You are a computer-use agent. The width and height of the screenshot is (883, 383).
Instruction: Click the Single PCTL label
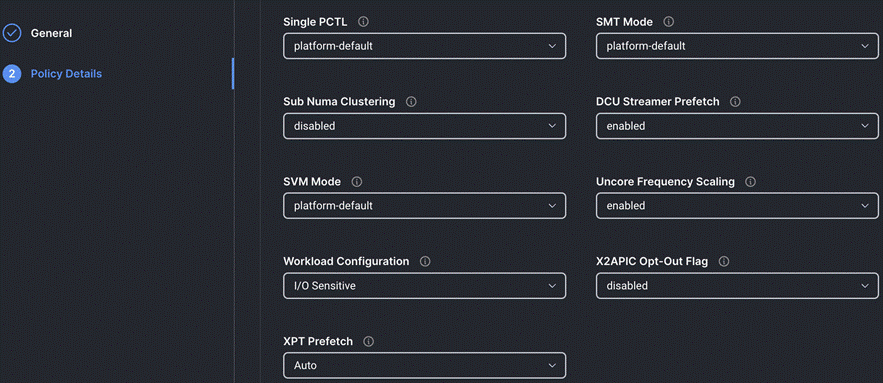pos(315,22)
